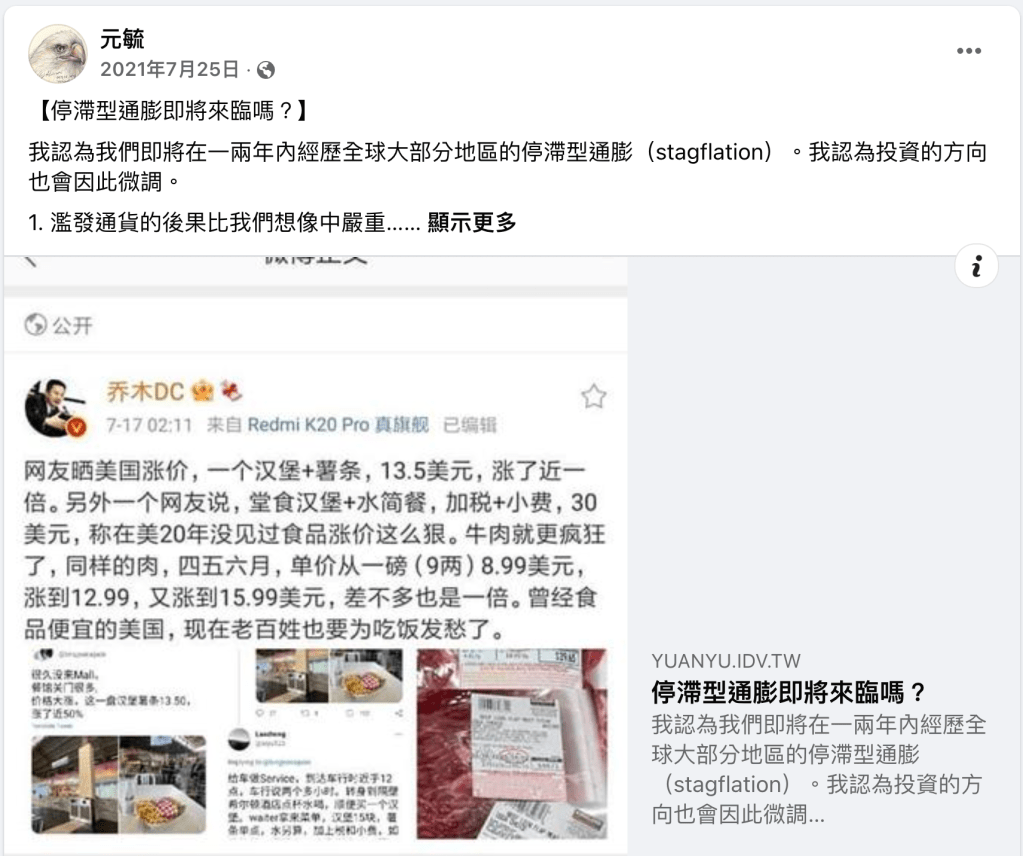Click the globe public audience icon
This screenshot has width=1023, height=856.
(x=266, y=70)
